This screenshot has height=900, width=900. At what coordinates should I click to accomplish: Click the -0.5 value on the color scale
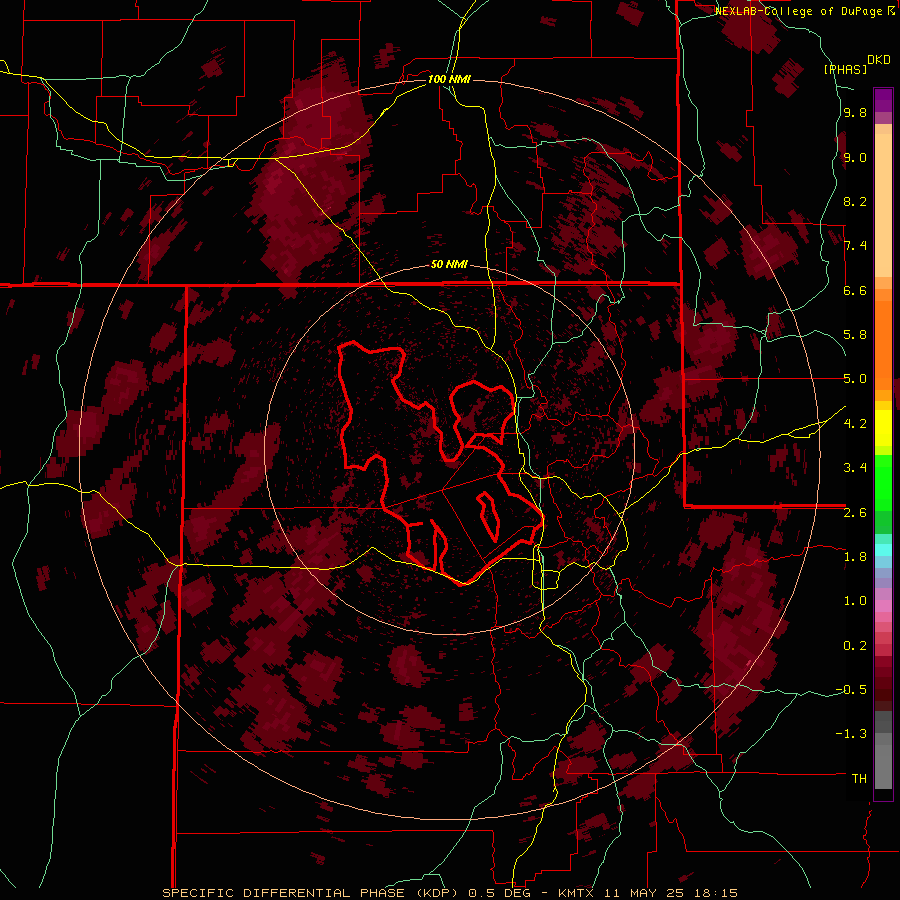coord(851,690)
